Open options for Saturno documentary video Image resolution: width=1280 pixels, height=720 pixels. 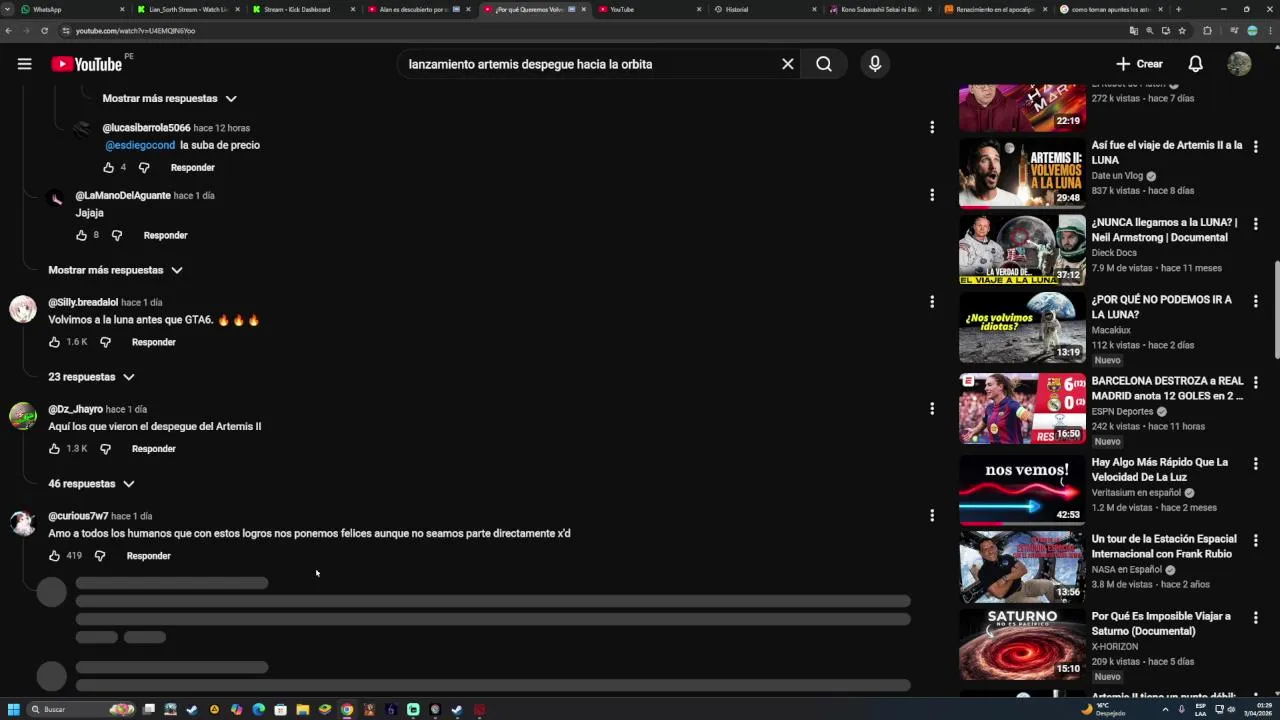1256,617
